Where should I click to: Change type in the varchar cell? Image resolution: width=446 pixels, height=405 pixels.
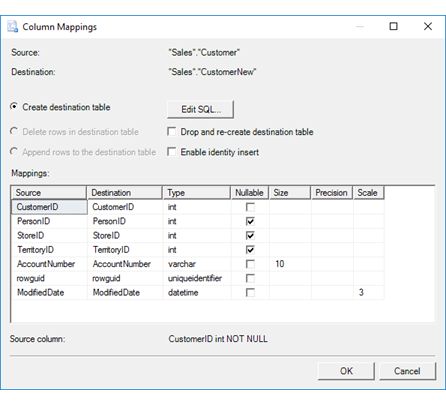[197, 264]
